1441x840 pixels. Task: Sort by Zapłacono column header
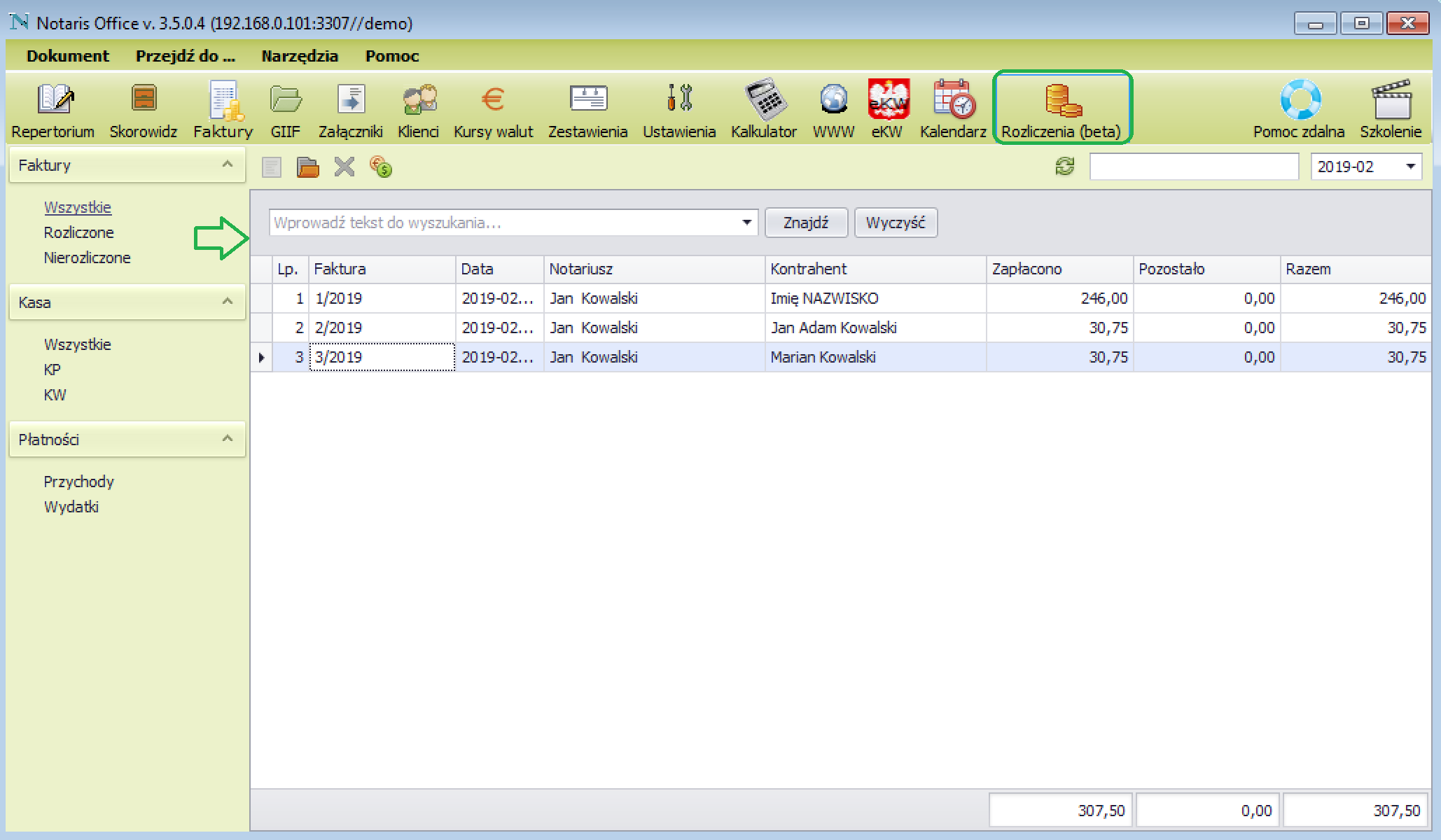click(1060, 269)
